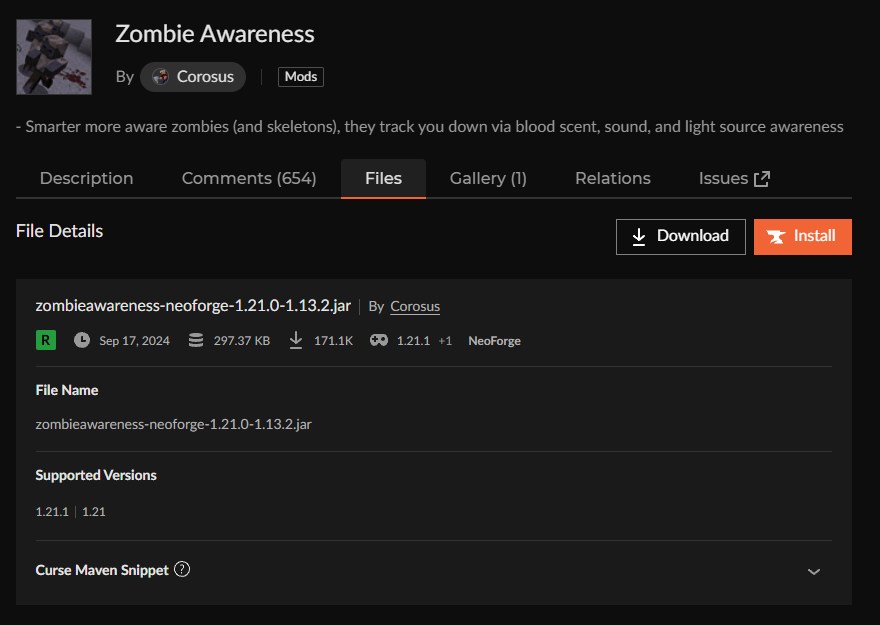880x625 pixels.
Task: Click the Download button
Action: pos(680,236)
